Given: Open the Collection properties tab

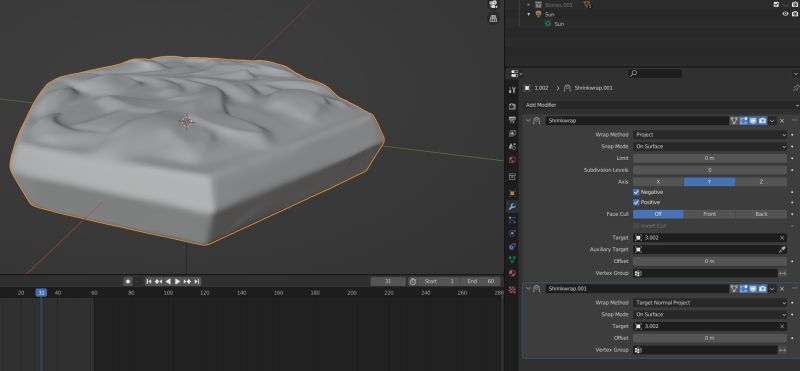Looking at the screenshot, I should 512,177.
